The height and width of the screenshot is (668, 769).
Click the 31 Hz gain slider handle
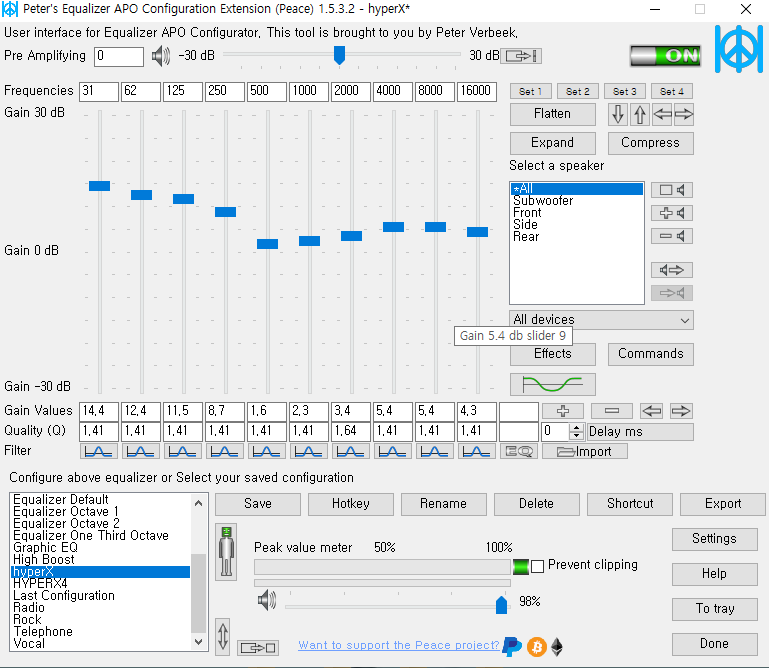[99, 186]
